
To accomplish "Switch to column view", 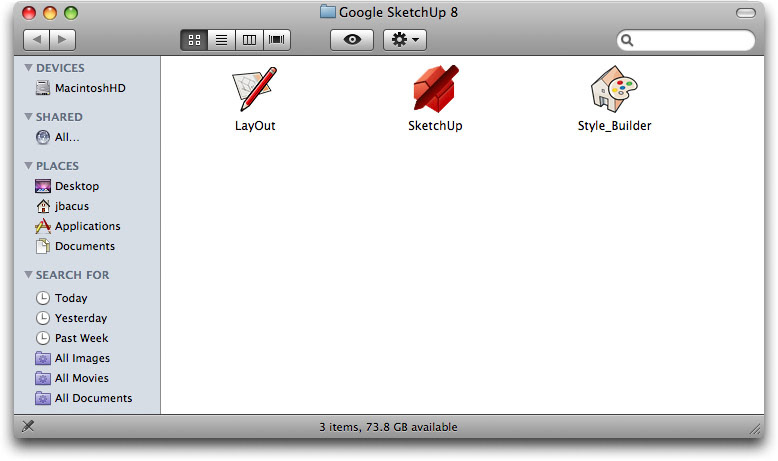I will (249, 40).
